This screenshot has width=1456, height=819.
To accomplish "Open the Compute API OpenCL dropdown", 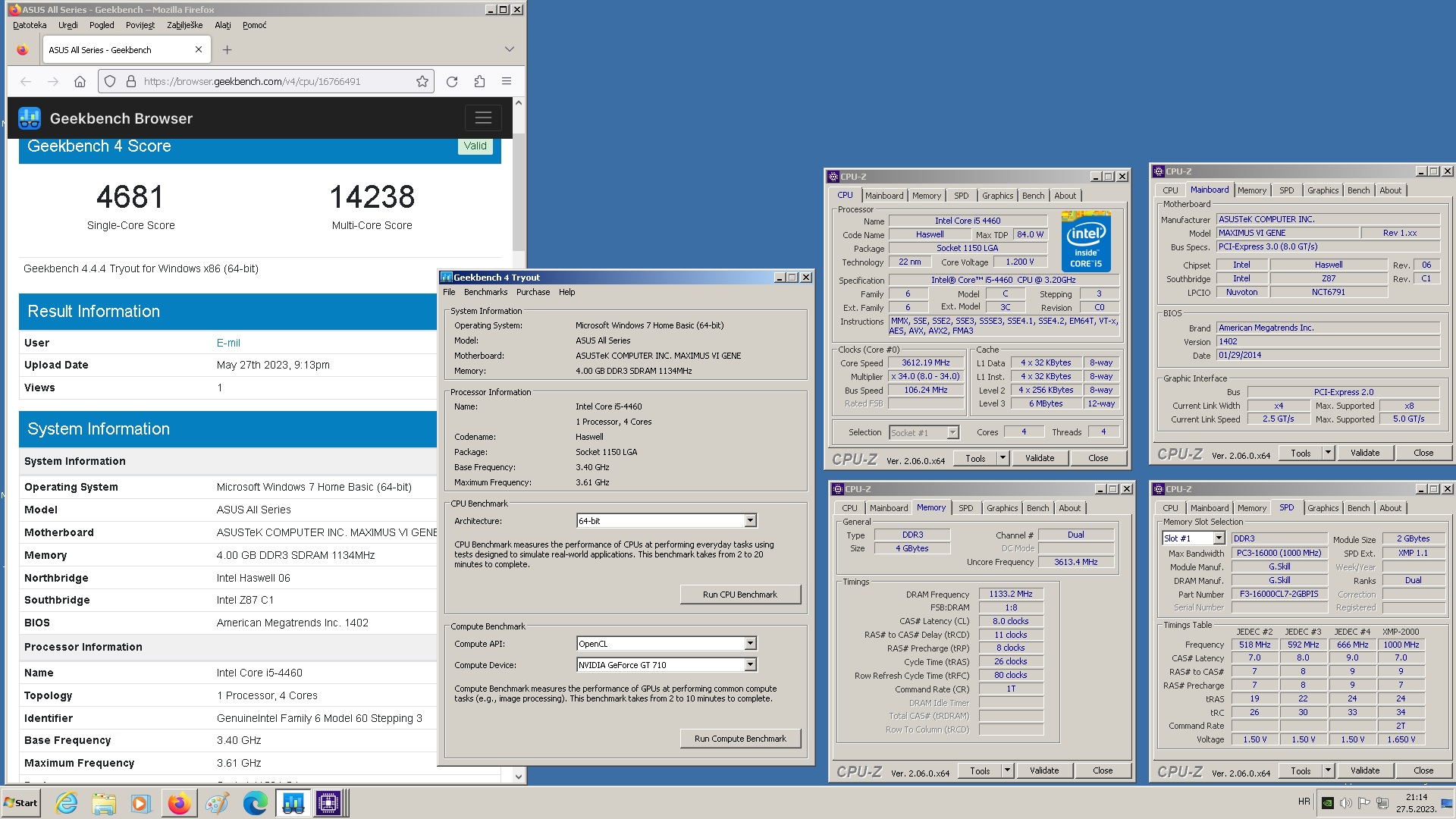I will pos(750,644).
